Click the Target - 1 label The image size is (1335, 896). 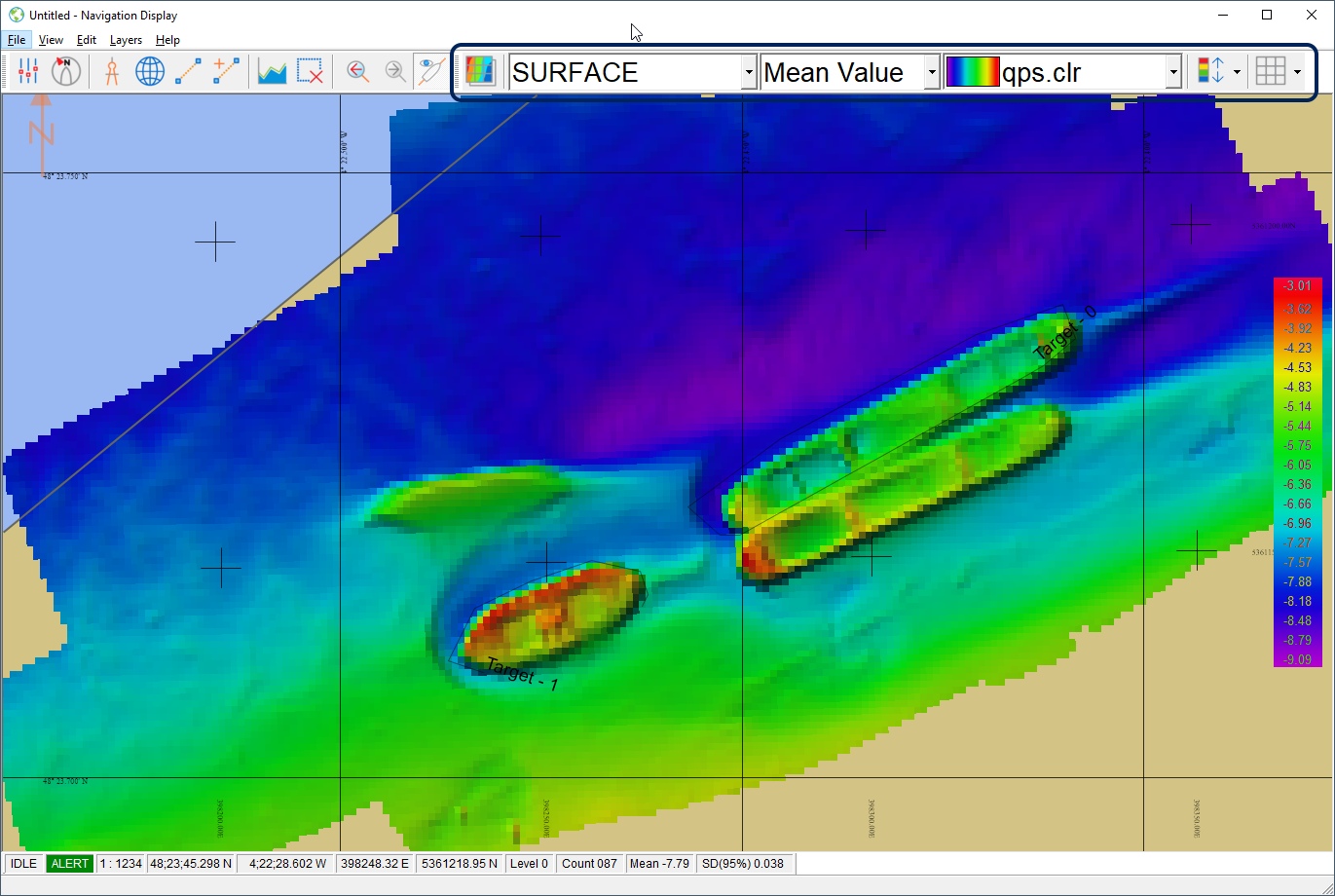tap(522, 674)
